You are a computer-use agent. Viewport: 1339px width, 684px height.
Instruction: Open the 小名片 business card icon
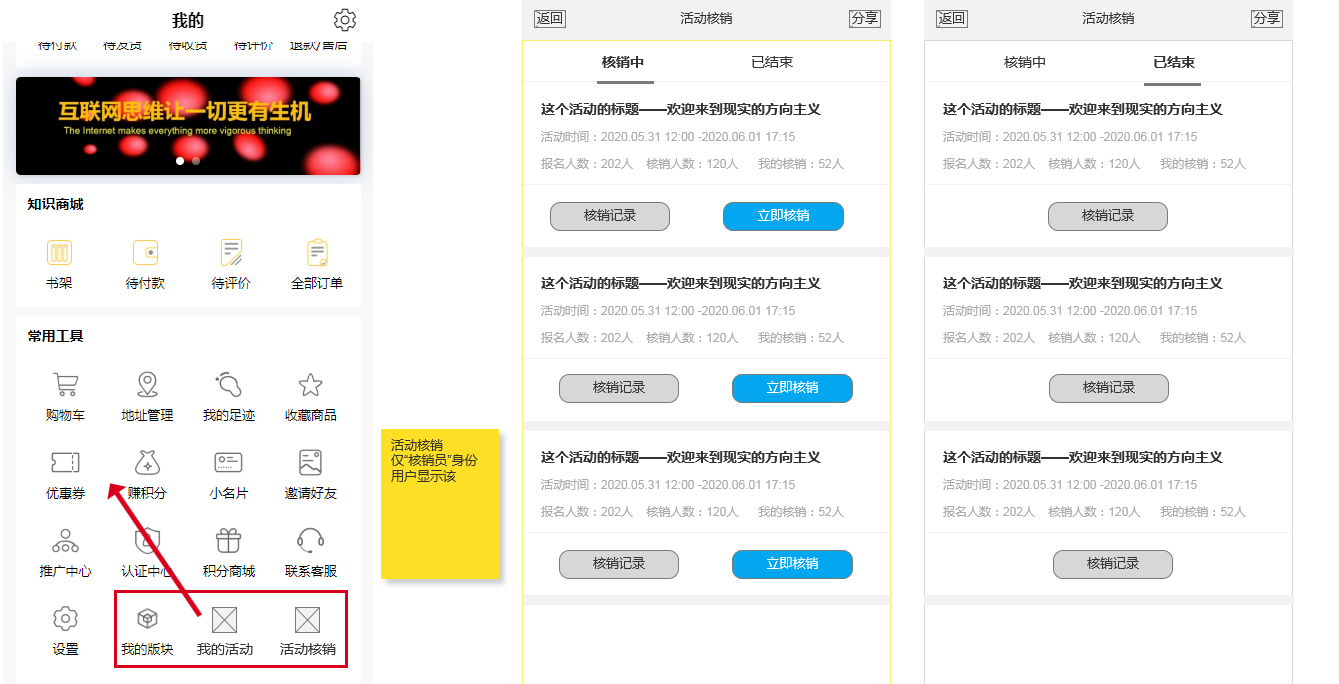click(x=228, y=462)
